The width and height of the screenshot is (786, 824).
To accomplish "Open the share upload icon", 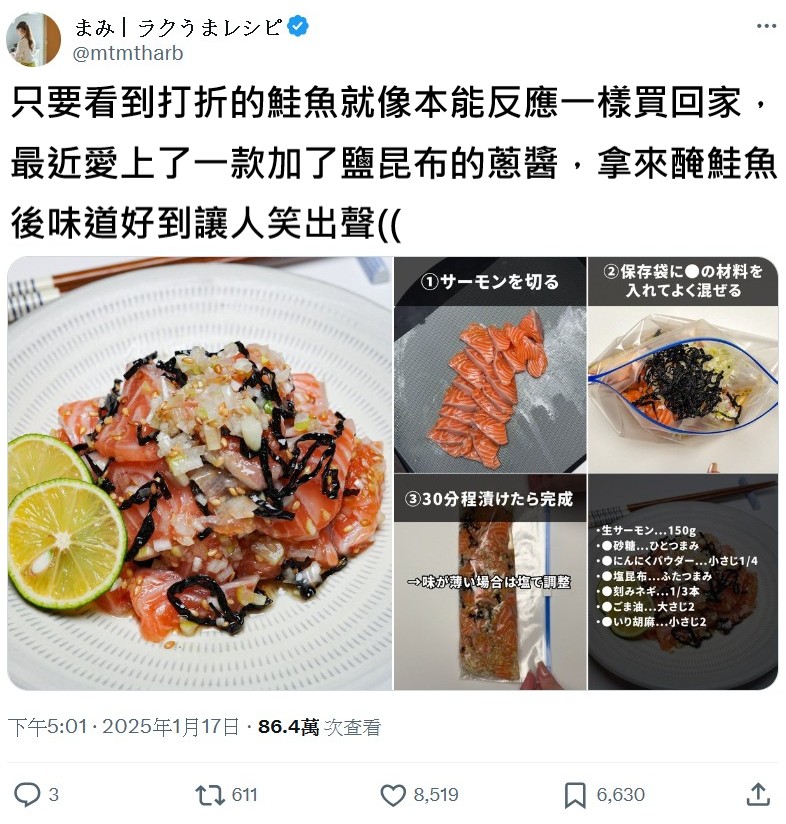I will click(758, 794).
